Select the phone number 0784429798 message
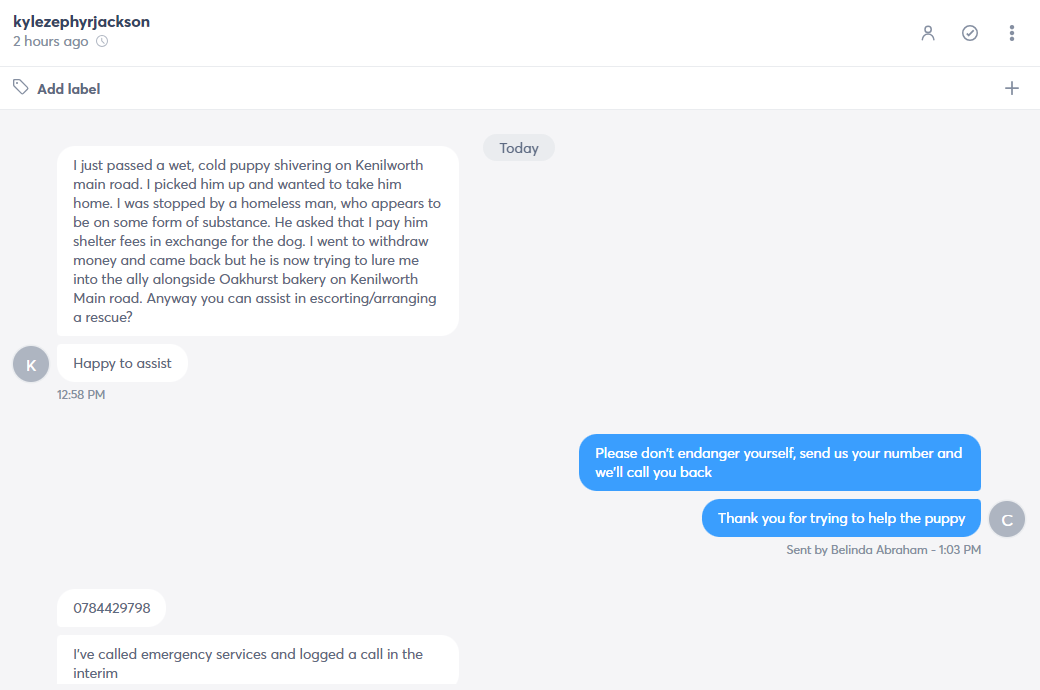Viewport: 1040px width, 690px height. tap(111, 608)
